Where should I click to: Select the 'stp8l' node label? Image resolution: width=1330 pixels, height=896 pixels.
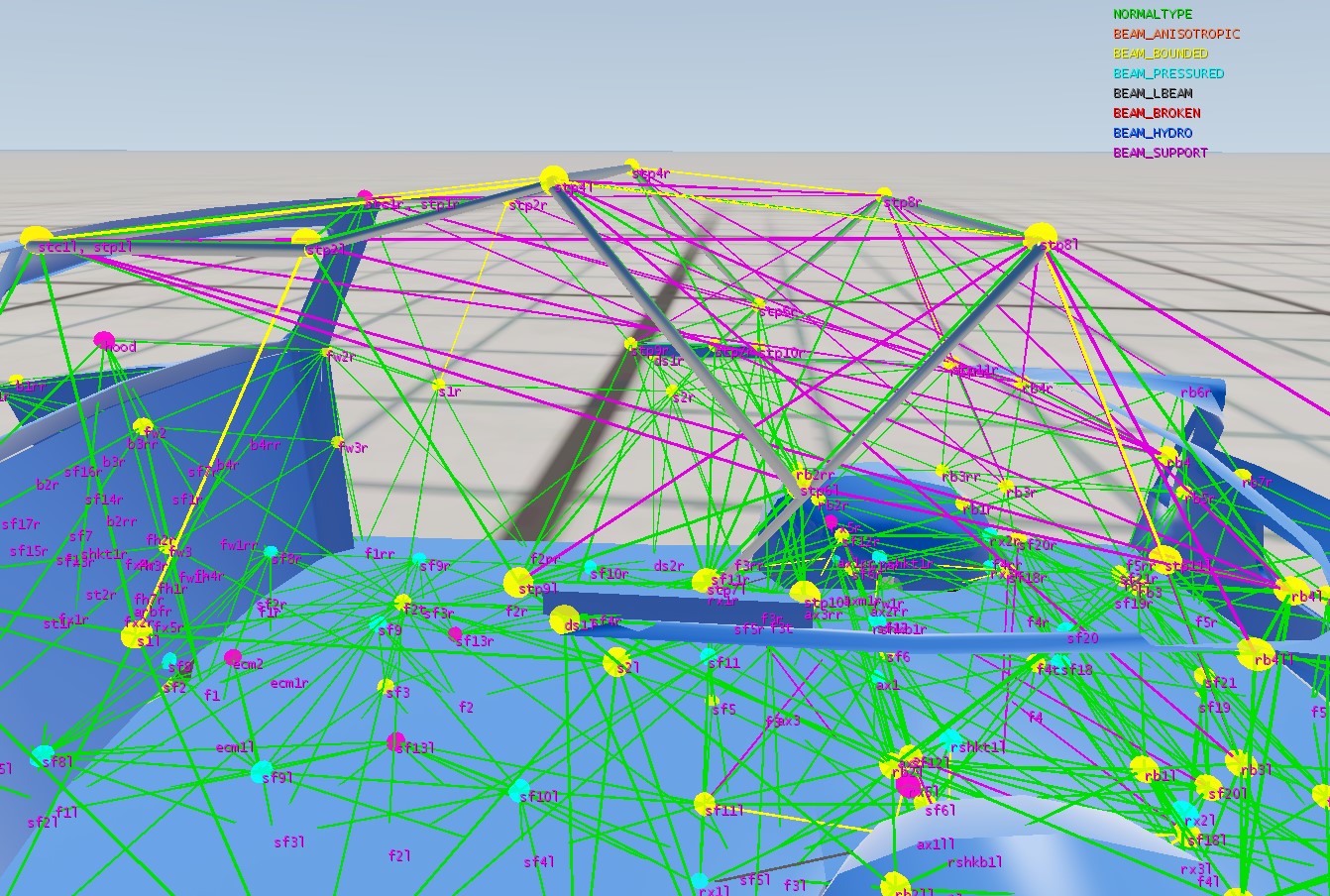pos(1060,244)
